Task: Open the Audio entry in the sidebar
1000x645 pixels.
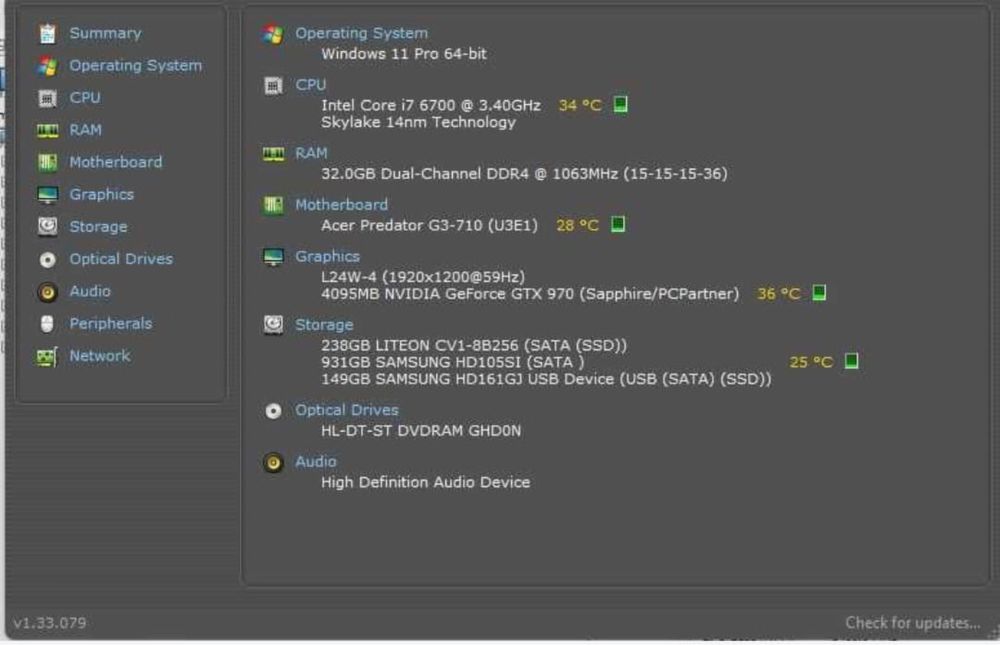Action: pyautogui.click(x=90, y=292)
